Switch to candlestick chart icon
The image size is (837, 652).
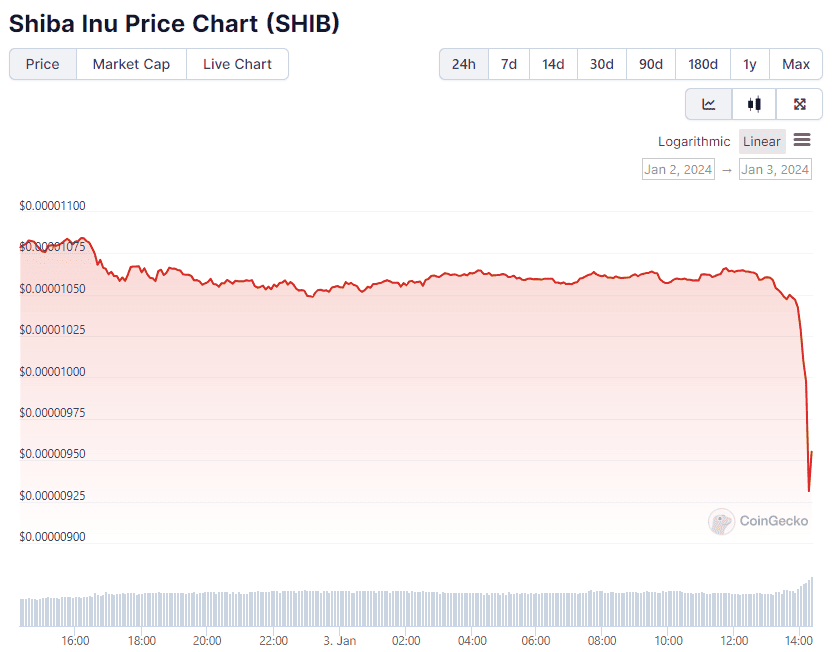pyautogui.click(x=754, y=104)
